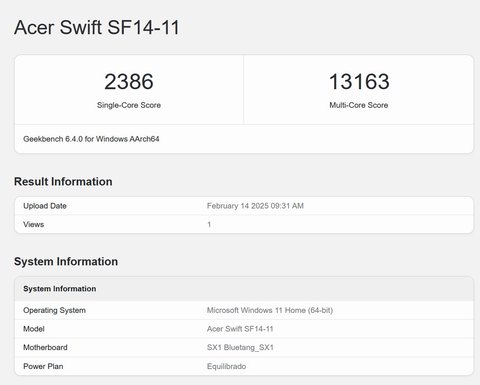The height and width of the screenshot is (385, 480).
Task: Click the Single-Core Score label
Action: point(129,105)
